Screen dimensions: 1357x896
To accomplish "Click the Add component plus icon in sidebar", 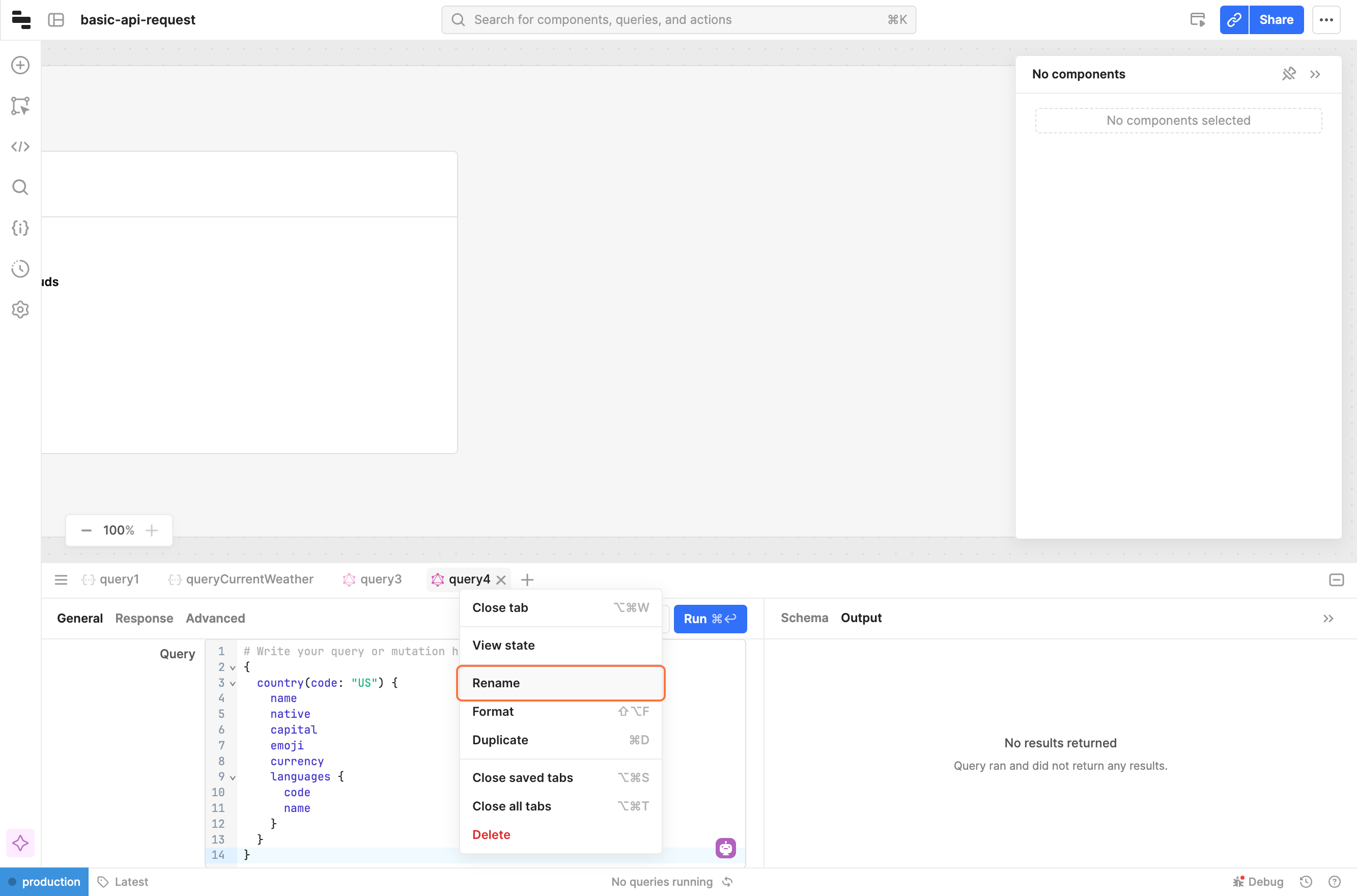I will (20, 65).
